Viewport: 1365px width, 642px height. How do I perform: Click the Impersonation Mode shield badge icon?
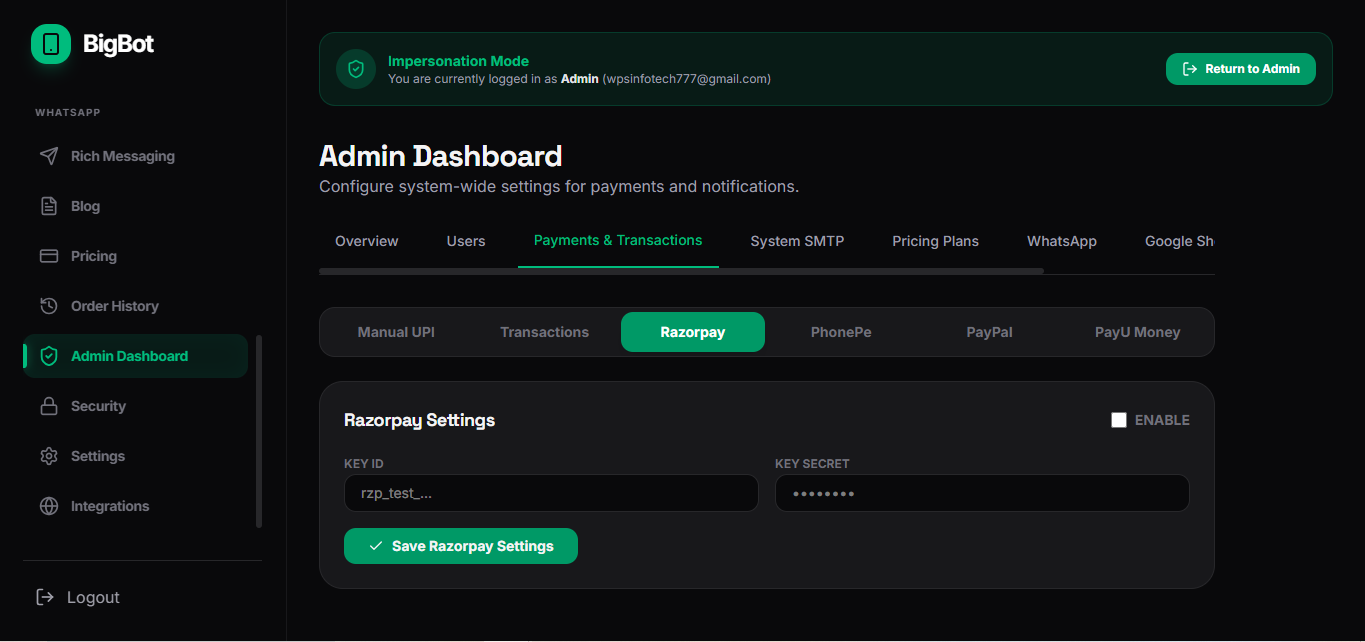click(356, 69)
